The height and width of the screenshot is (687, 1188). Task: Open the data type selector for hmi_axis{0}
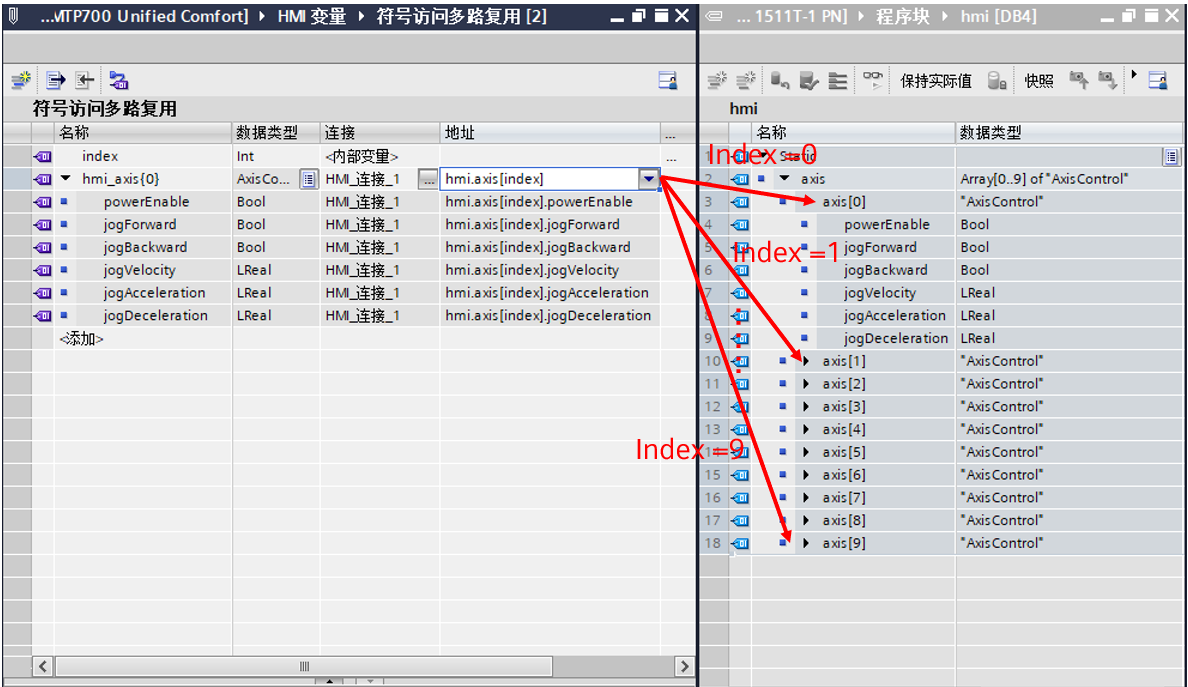[x=309, y=179]
